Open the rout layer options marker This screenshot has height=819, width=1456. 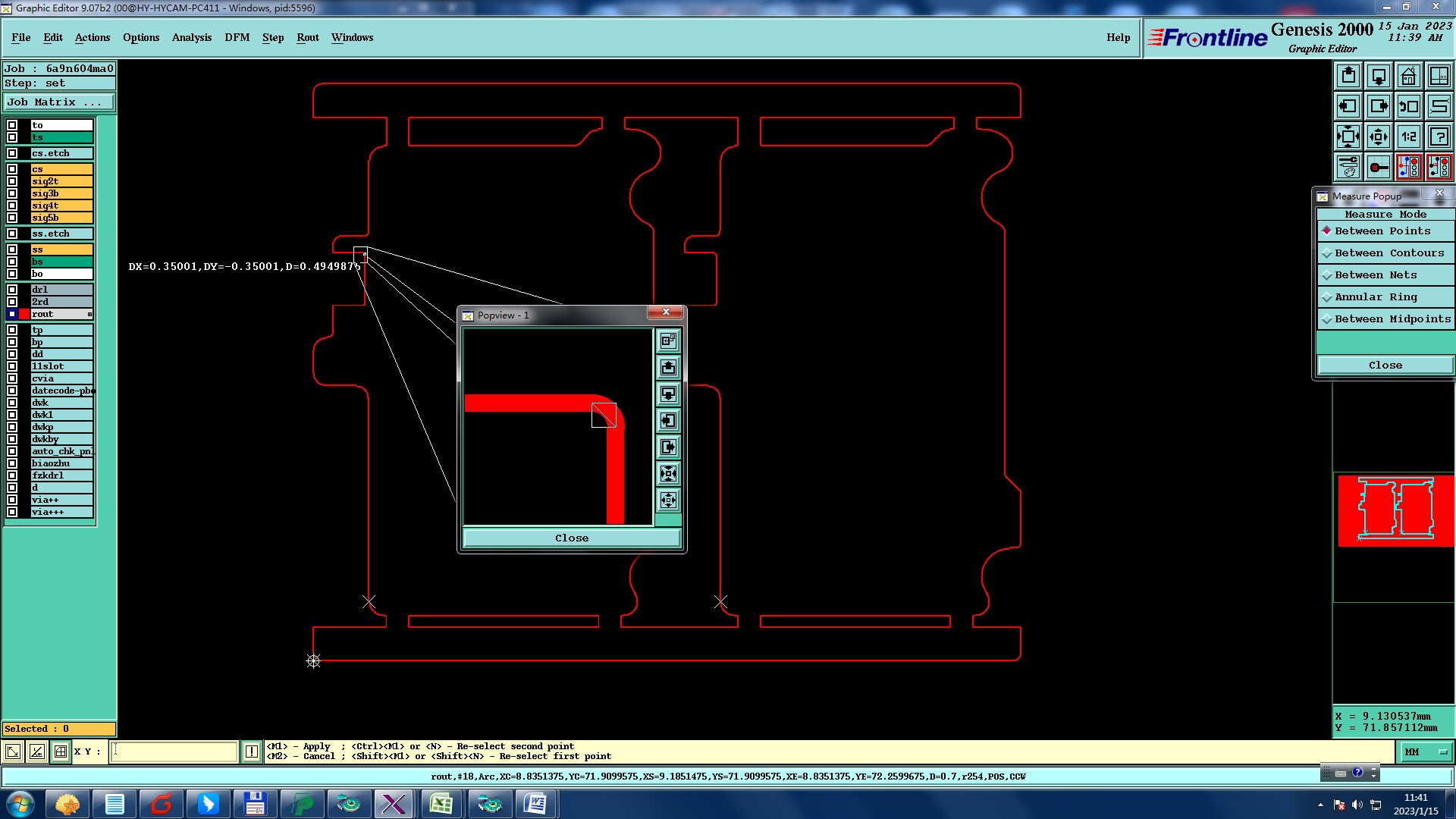point(89,314)
